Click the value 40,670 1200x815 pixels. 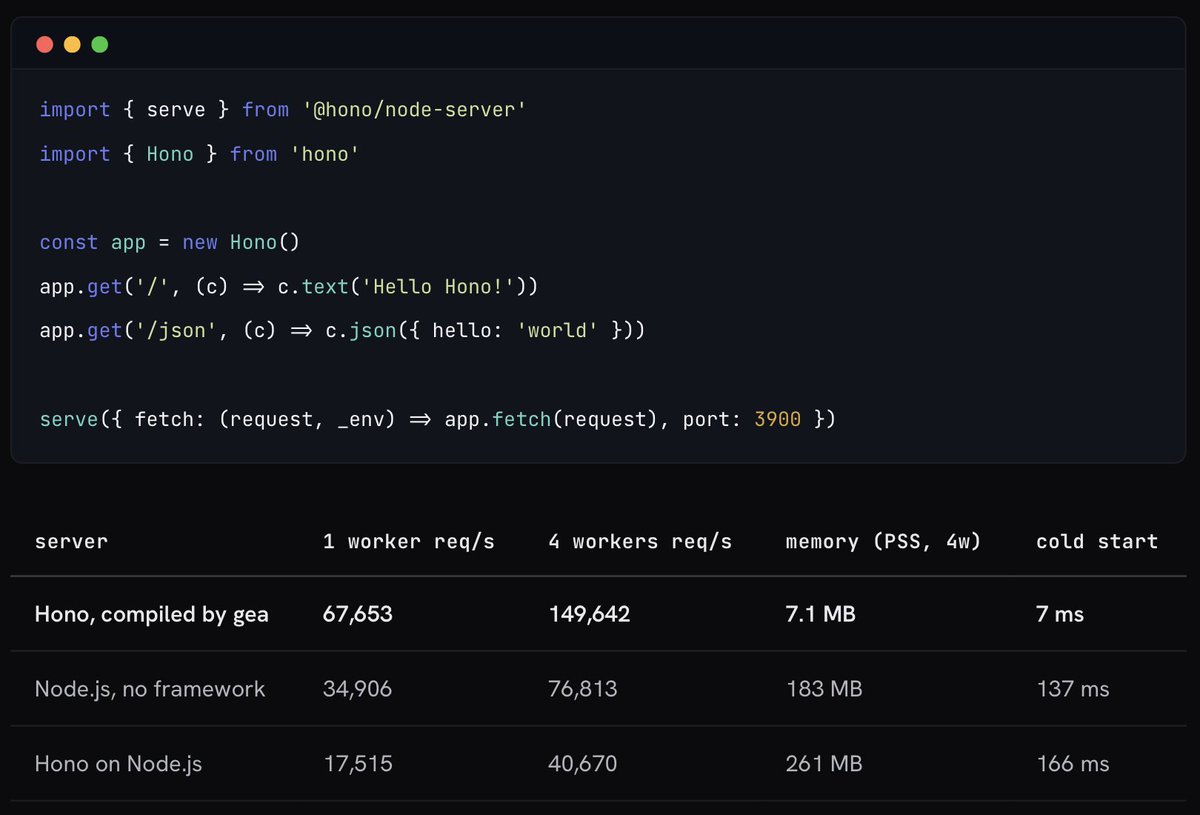point(583,764)
